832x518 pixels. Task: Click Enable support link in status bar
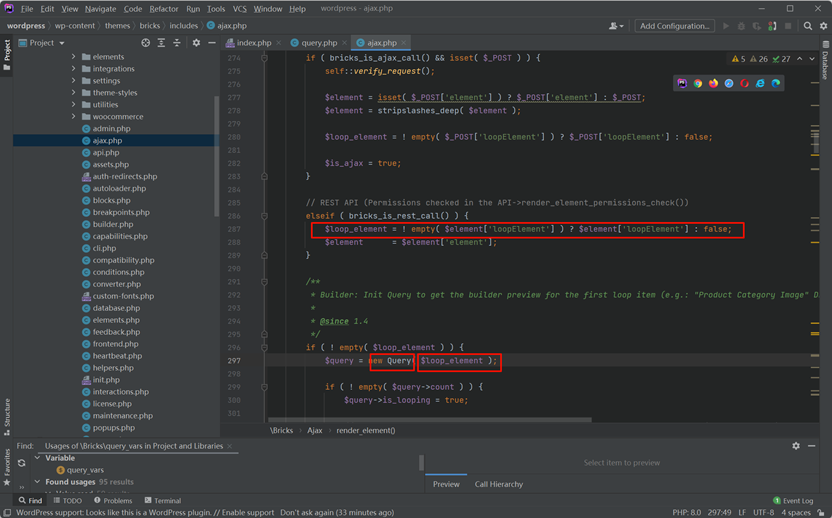click(248, 512)
